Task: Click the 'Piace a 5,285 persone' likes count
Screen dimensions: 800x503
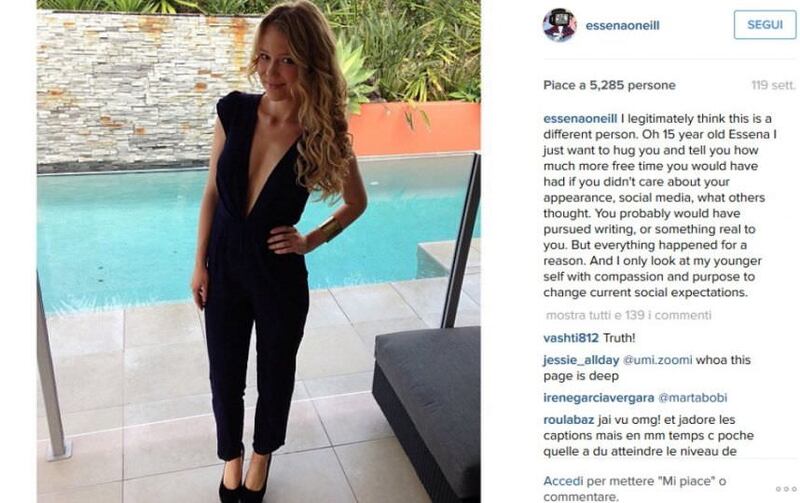Action: tap(610, 85)
